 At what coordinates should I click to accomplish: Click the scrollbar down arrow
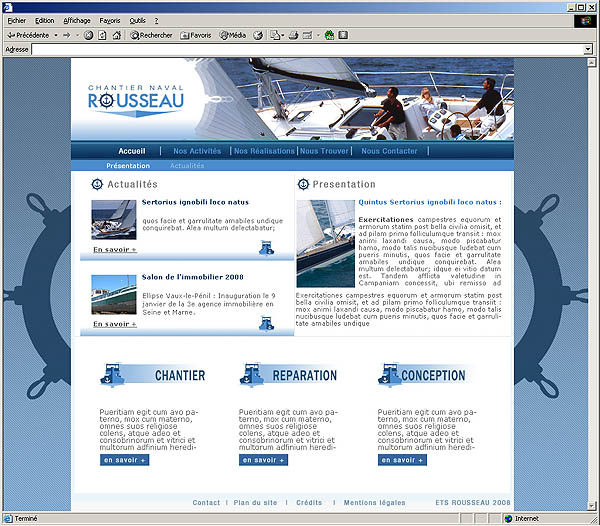pos(592,506)
